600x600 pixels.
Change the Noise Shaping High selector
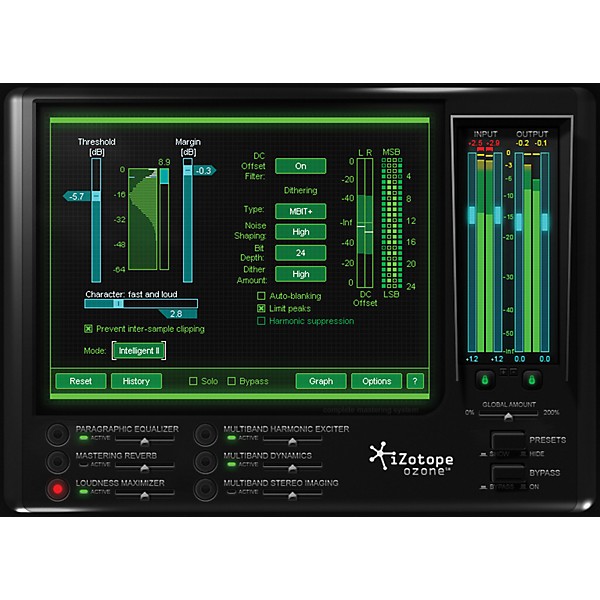click(x=301, y=232)
